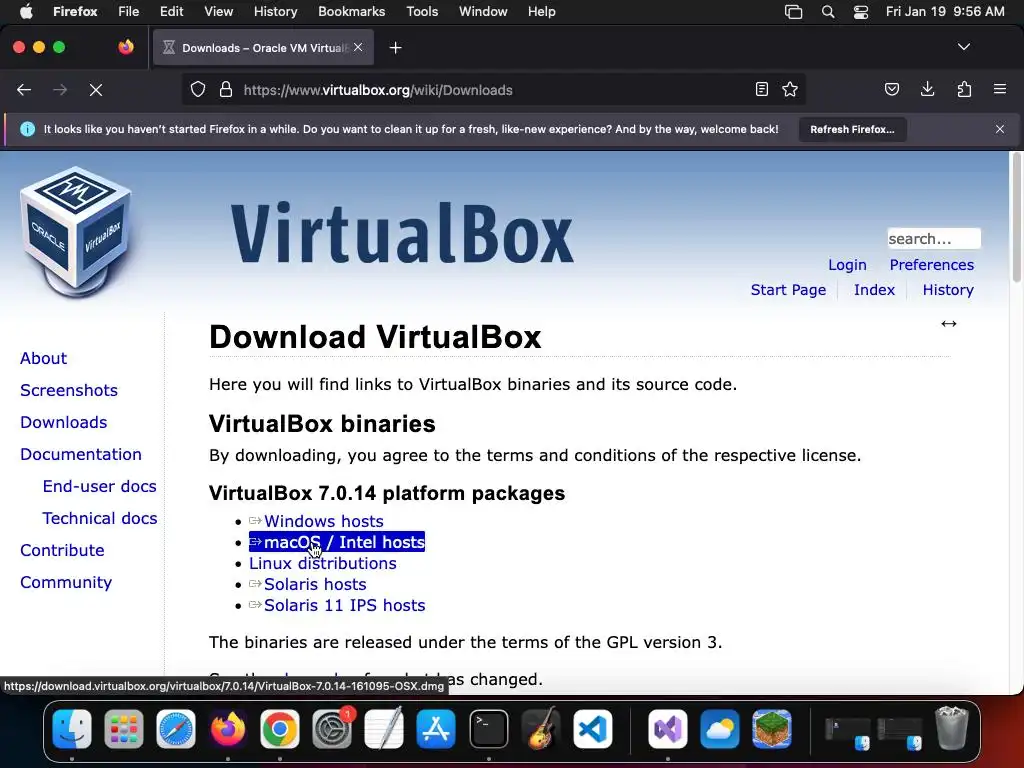The width and height of the screenshot is (1024, 768).
Task: Open Control Center in menu bar
Action: [x=861, y=12]
